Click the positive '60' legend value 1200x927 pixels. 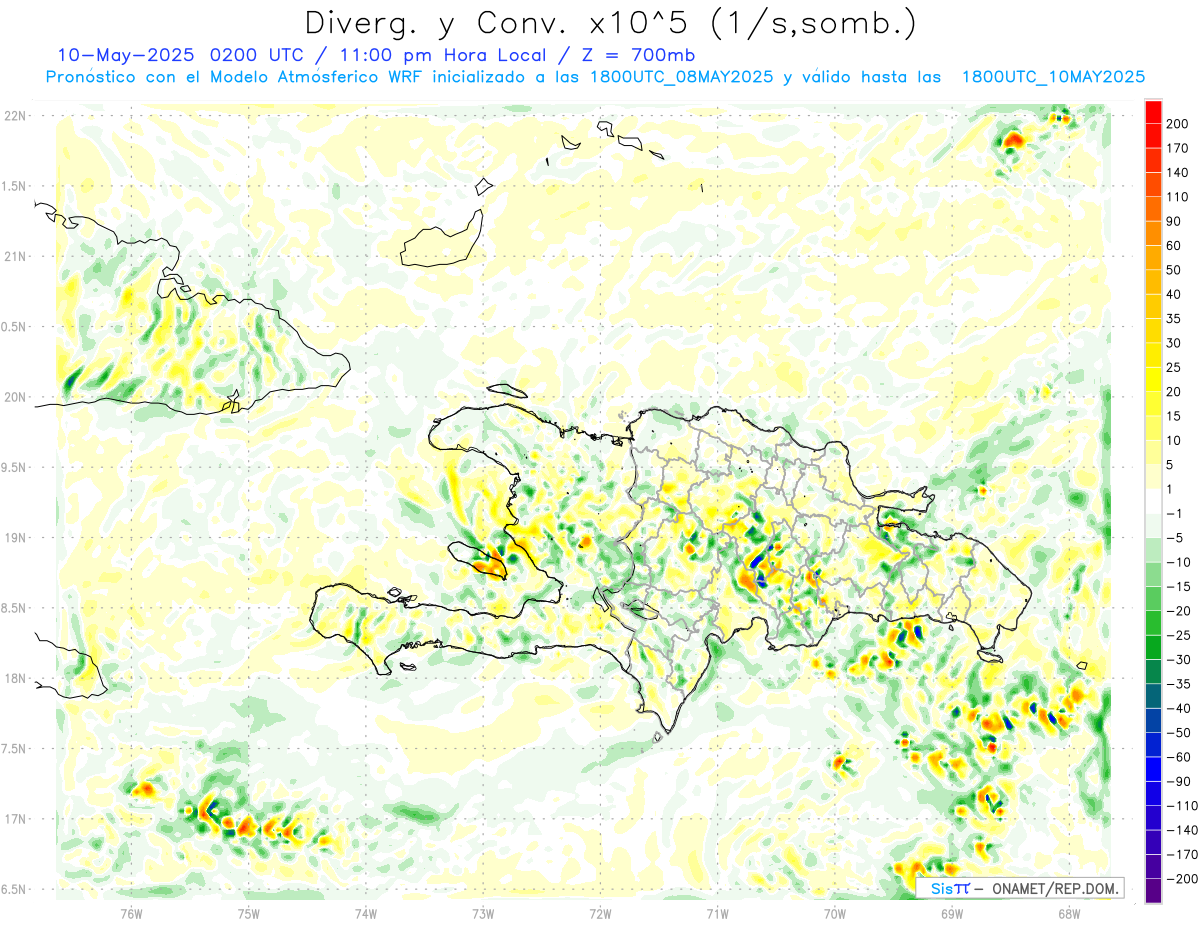tap(1174, 246)
